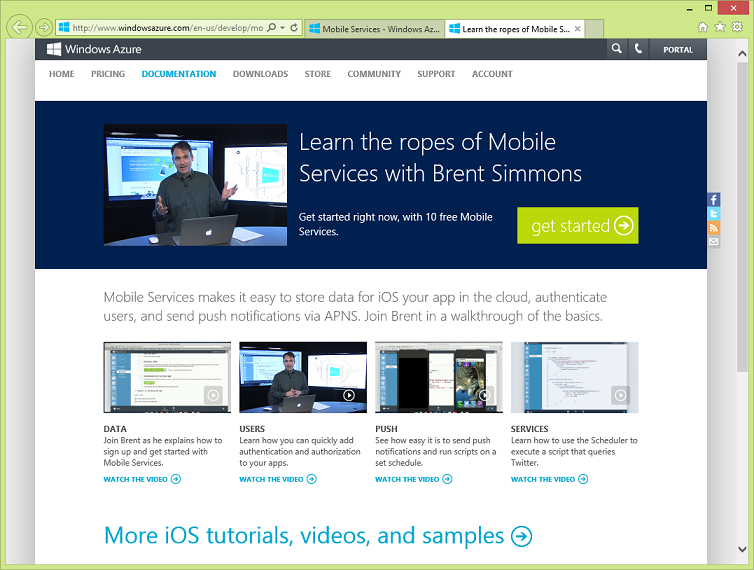Click the USERS section heading
Viewport: 754px width, 570px height.
coord(252,429)
